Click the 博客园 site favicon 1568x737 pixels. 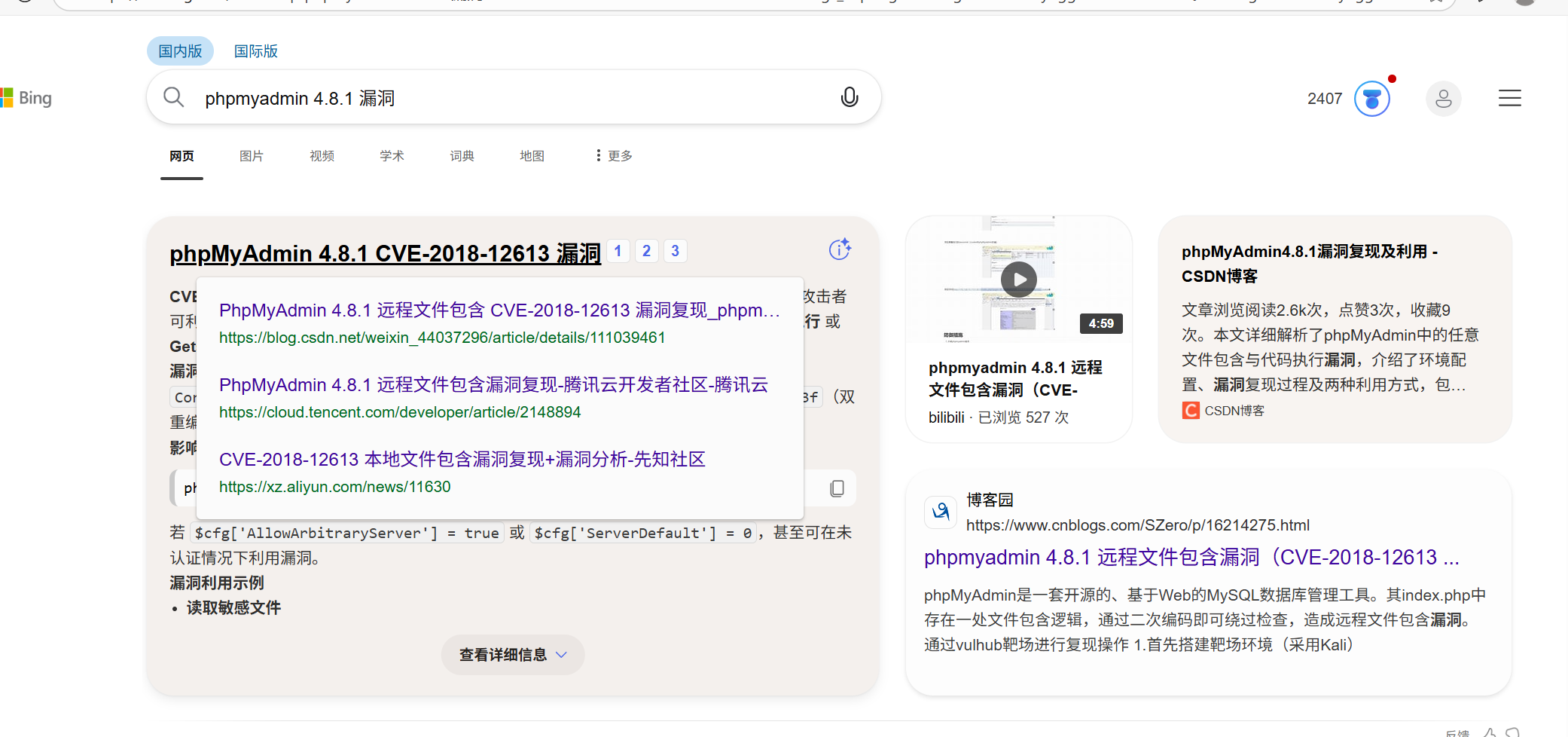click(941, 512)
